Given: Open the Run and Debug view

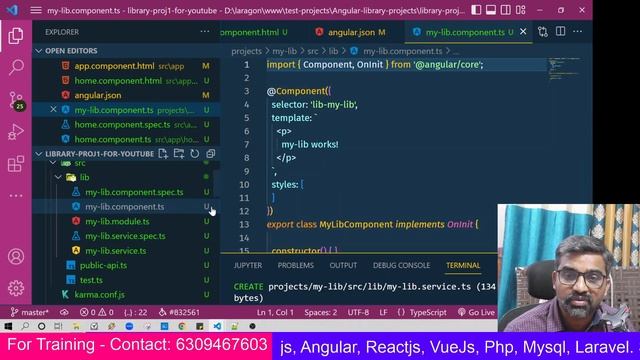Looking at the screenshot, I should click(x=16, y=132).
